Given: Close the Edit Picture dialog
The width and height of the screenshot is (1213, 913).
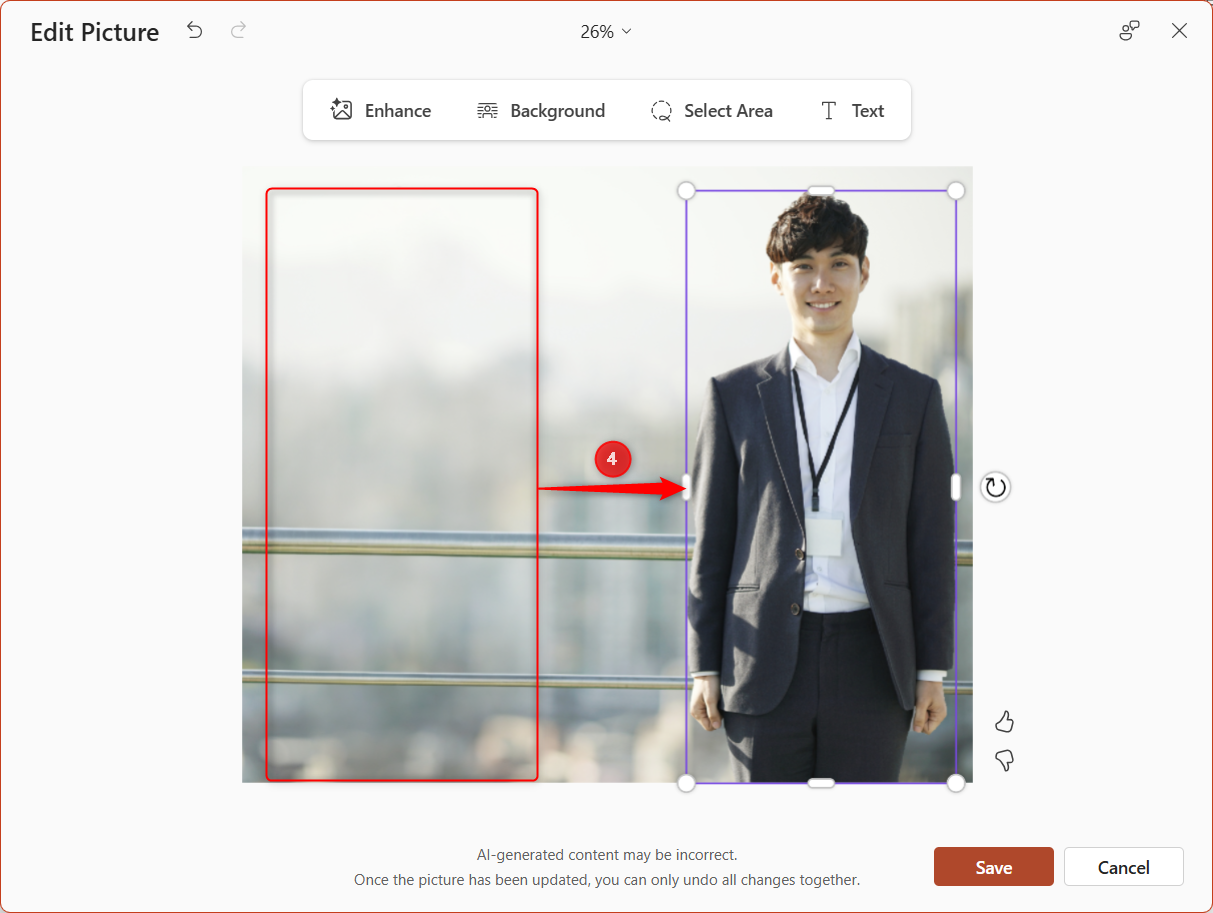Looking at the screenshot, I should (1179, 31).
